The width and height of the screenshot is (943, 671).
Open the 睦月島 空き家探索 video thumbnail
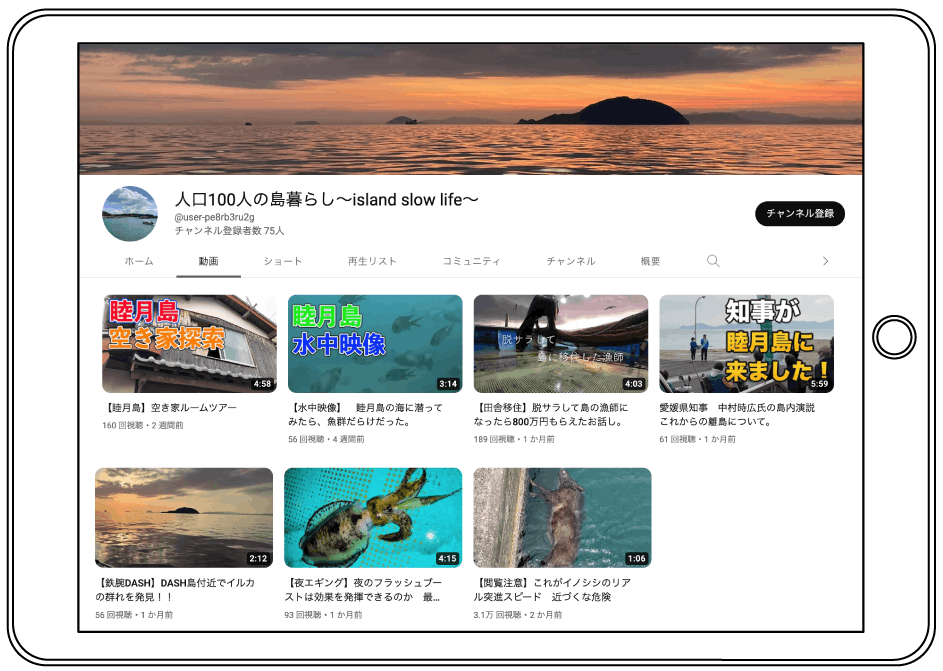click(189, 343)
